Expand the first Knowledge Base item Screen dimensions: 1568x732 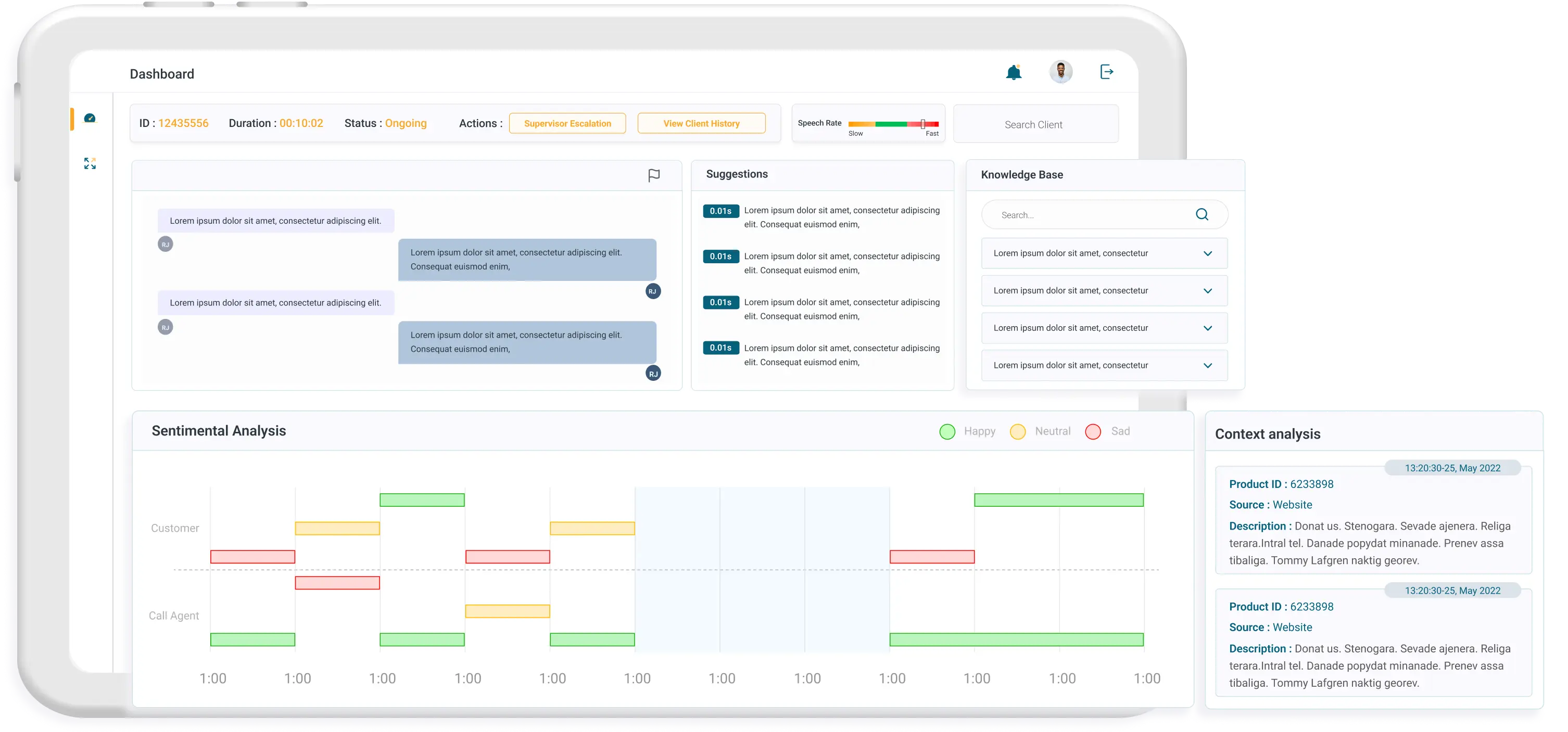click(1208, 254)
